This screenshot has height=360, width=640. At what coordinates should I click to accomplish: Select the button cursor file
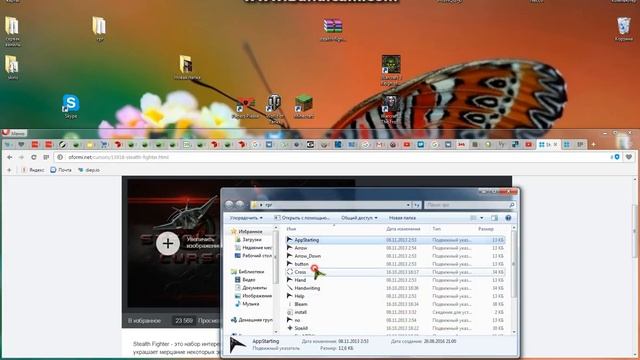[x=395, y=264]
